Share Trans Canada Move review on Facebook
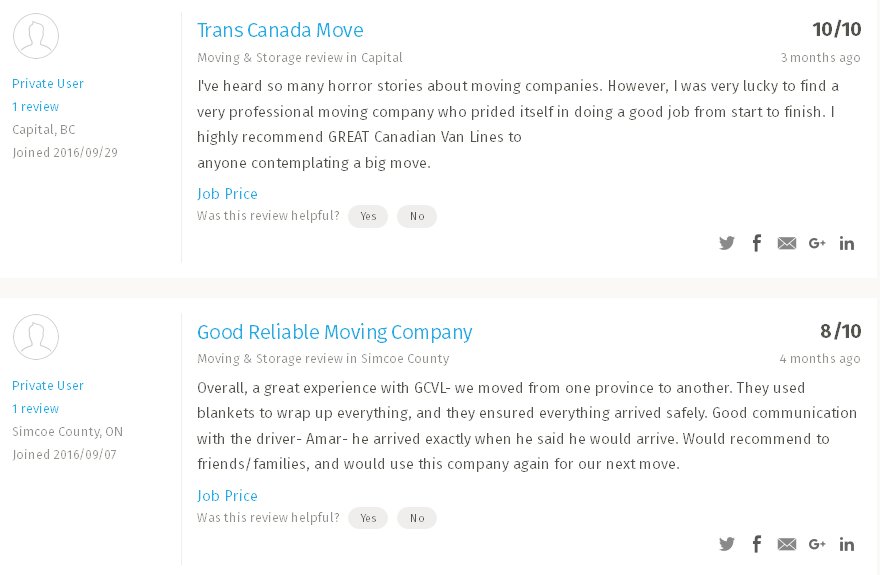The image size is (880, 575). 757,243
